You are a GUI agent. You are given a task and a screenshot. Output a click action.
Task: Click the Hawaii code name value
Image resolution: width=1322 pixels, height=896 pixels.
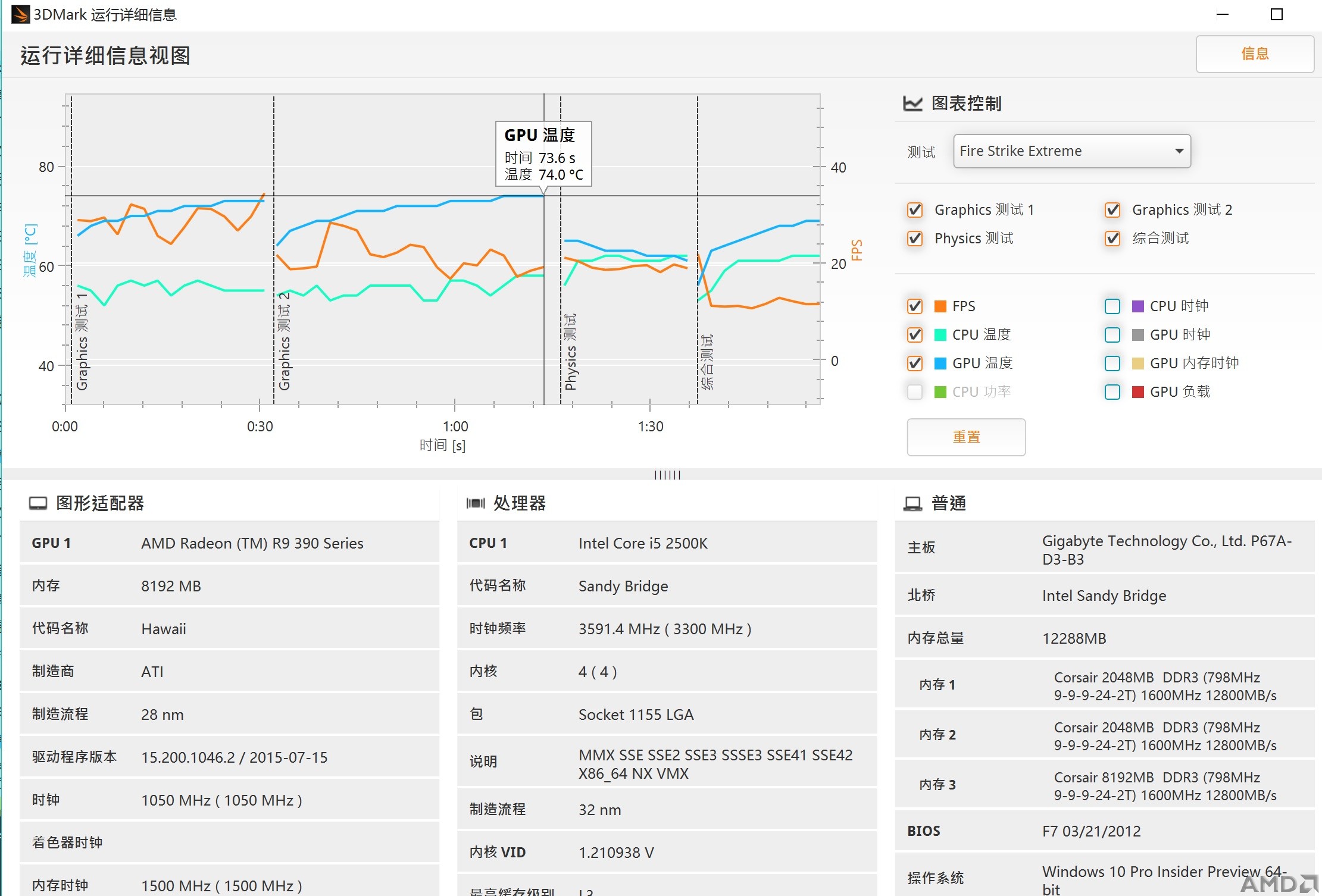pyautogui.click(x=164, y=629)
